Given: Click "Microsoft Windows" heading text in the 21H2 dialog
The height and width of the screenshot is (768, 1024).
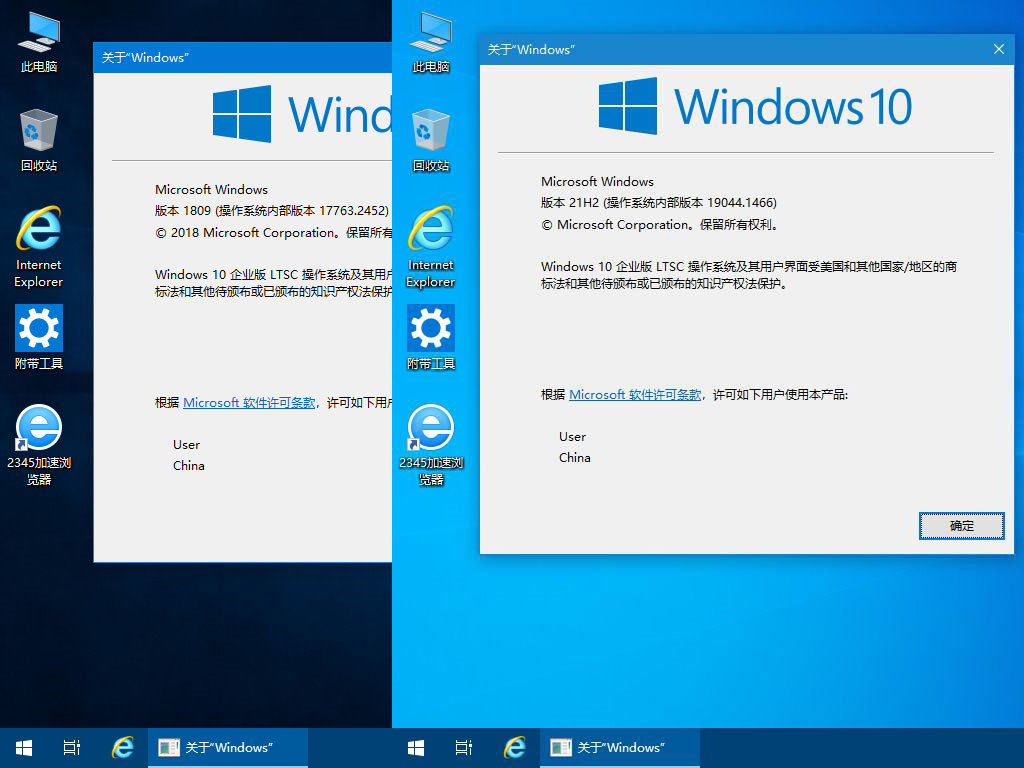Looking at the screenshot, I should 597,182.
